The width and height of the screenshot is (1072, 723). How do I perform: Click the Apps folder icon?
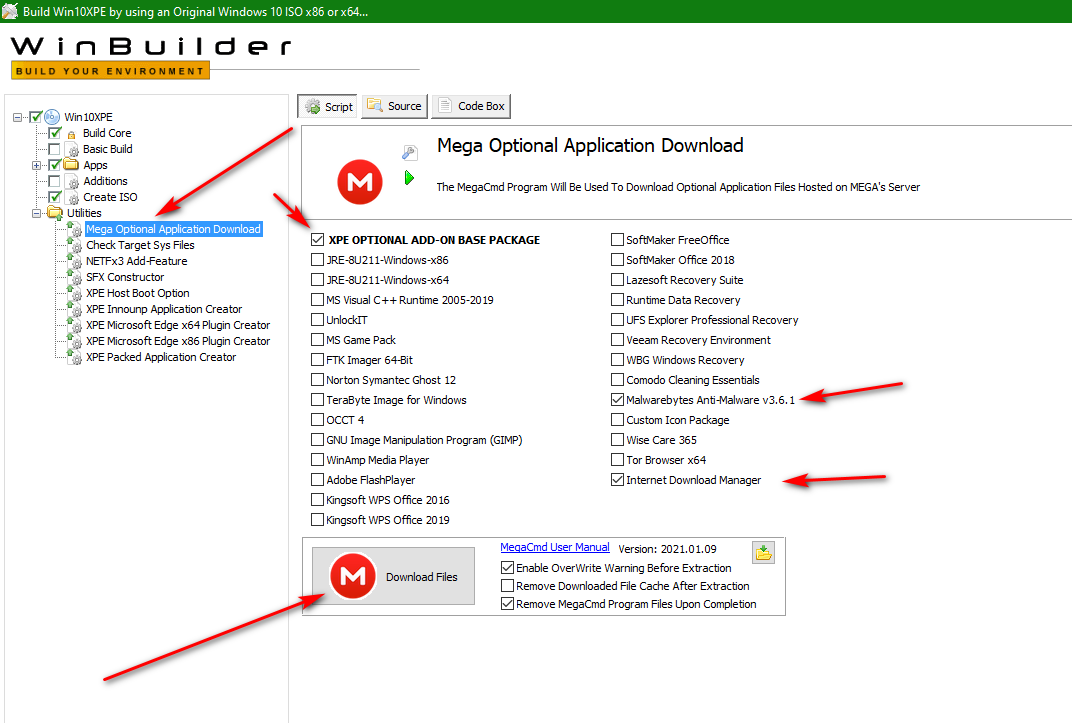(x=71, y=165)
